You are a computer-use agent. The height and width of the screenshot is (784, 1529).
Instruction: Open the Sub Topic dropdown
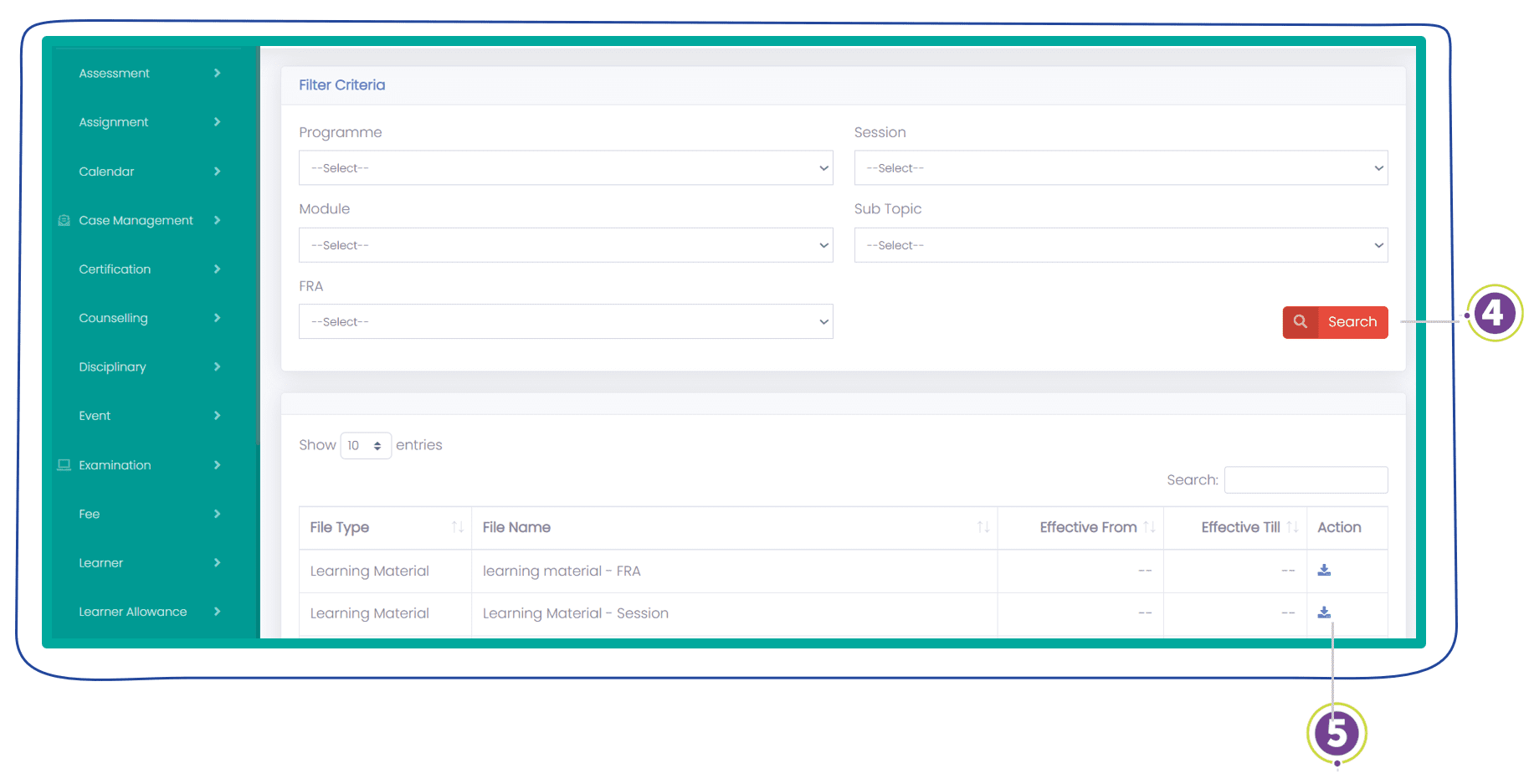click(x=1120, y=245)
